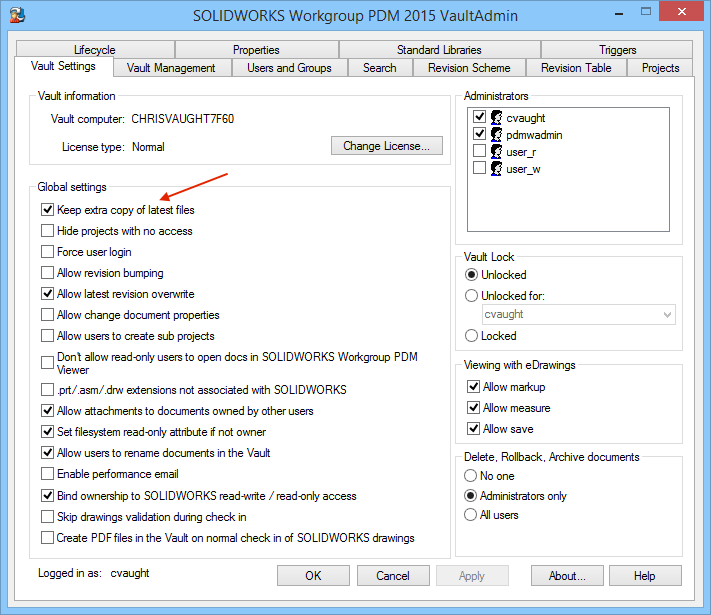Open the About dialog
This screenshot has width=711, height=615.
coord(567,576)
